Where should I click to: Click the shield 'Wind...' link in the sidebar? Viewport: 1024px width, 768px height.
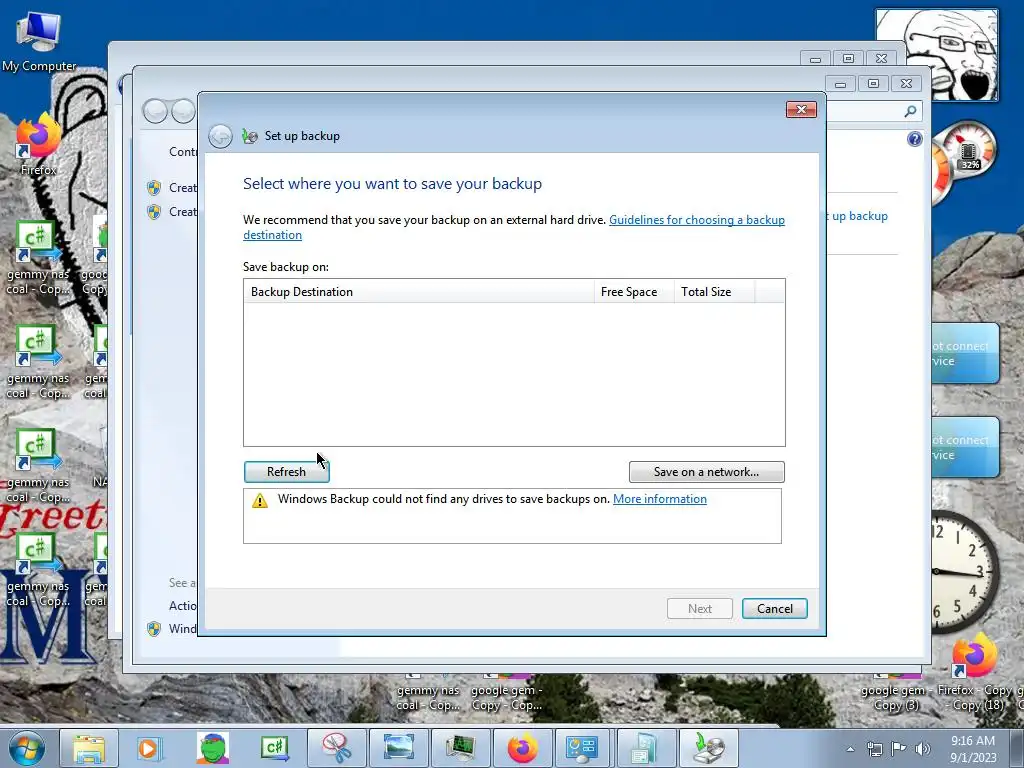coord(182,628)
